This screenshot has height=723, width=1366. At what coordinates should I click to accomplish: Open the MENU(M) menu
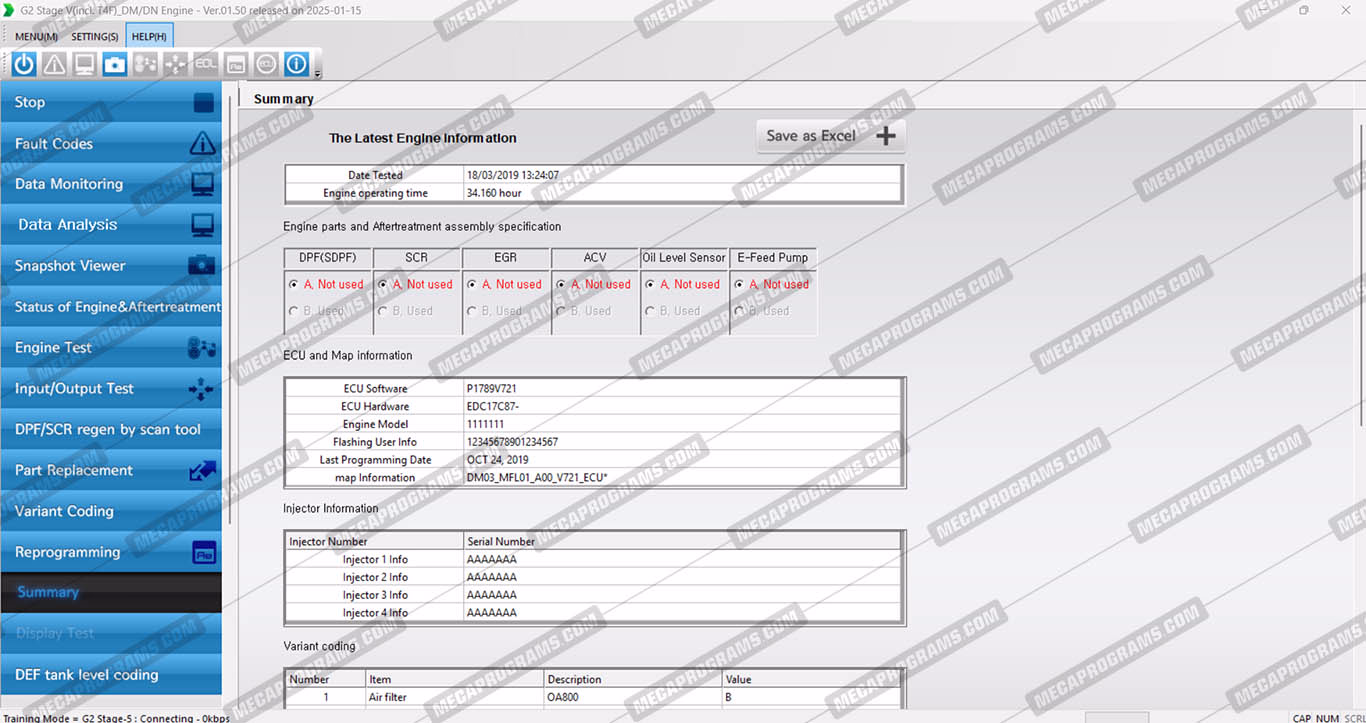(36, 37)
